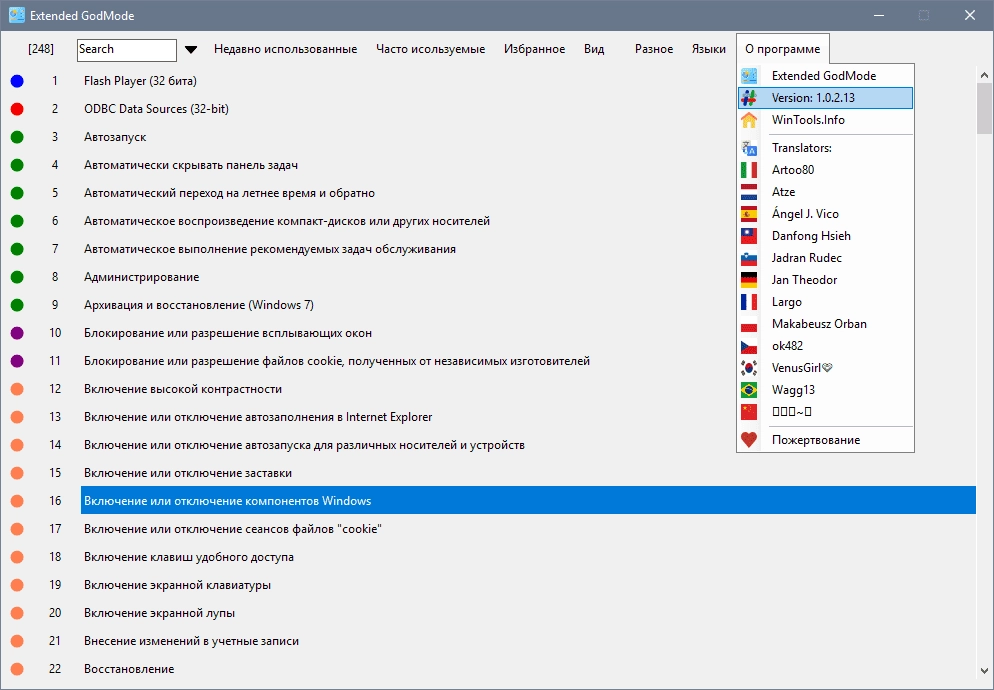Click the orange dot next to Восстановление

17,669
